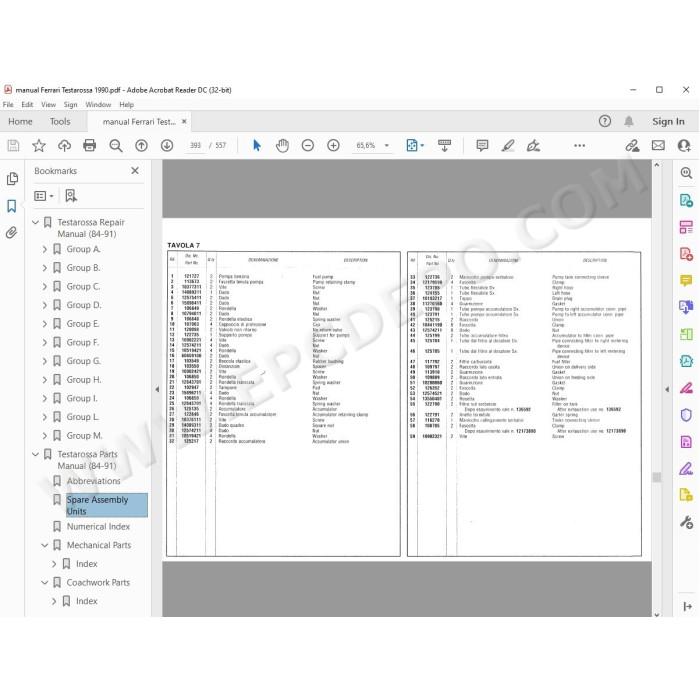Open the Add comment sticky note tool

pyautogui.click(x=482, y=146)
